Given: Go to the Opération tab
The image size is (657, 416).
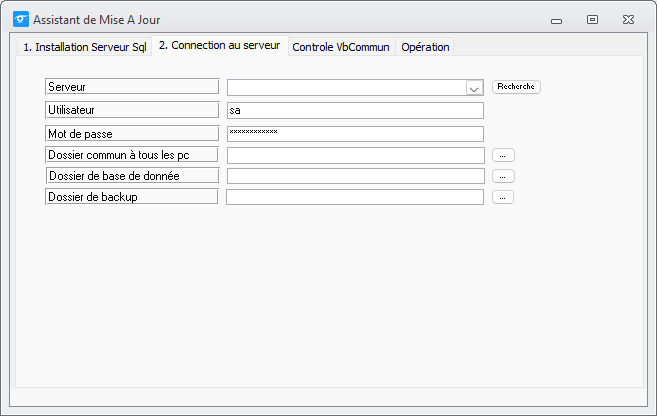Looking at the screenshot, I should pos(425,47).
